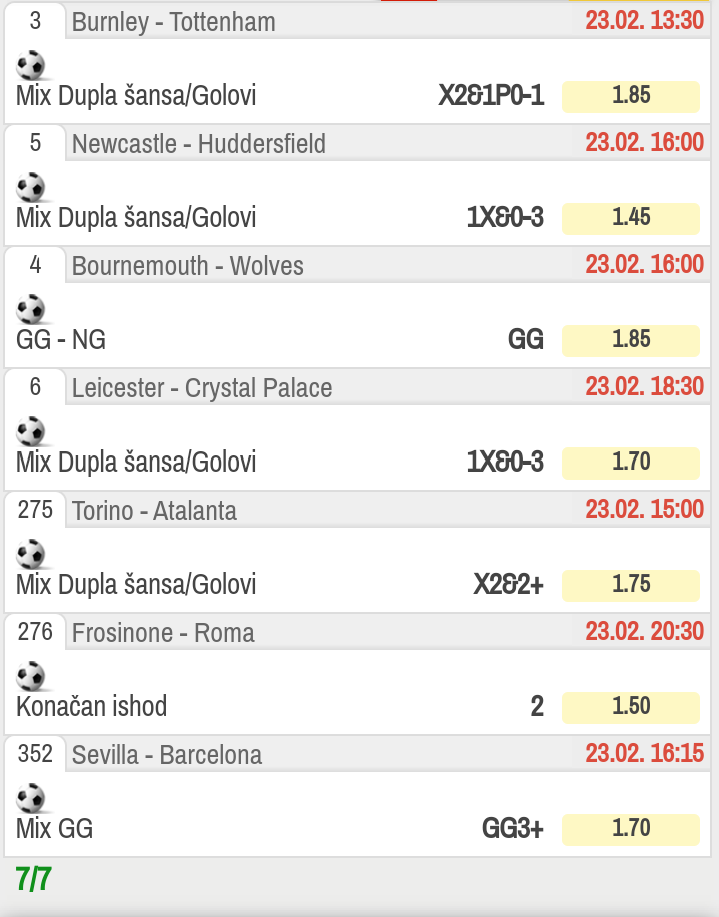This screenshot has width=719, height=917.
Task: Select the 1.45 odds for Newcastle - Huddersfield
Action: (x=631, y=219)
